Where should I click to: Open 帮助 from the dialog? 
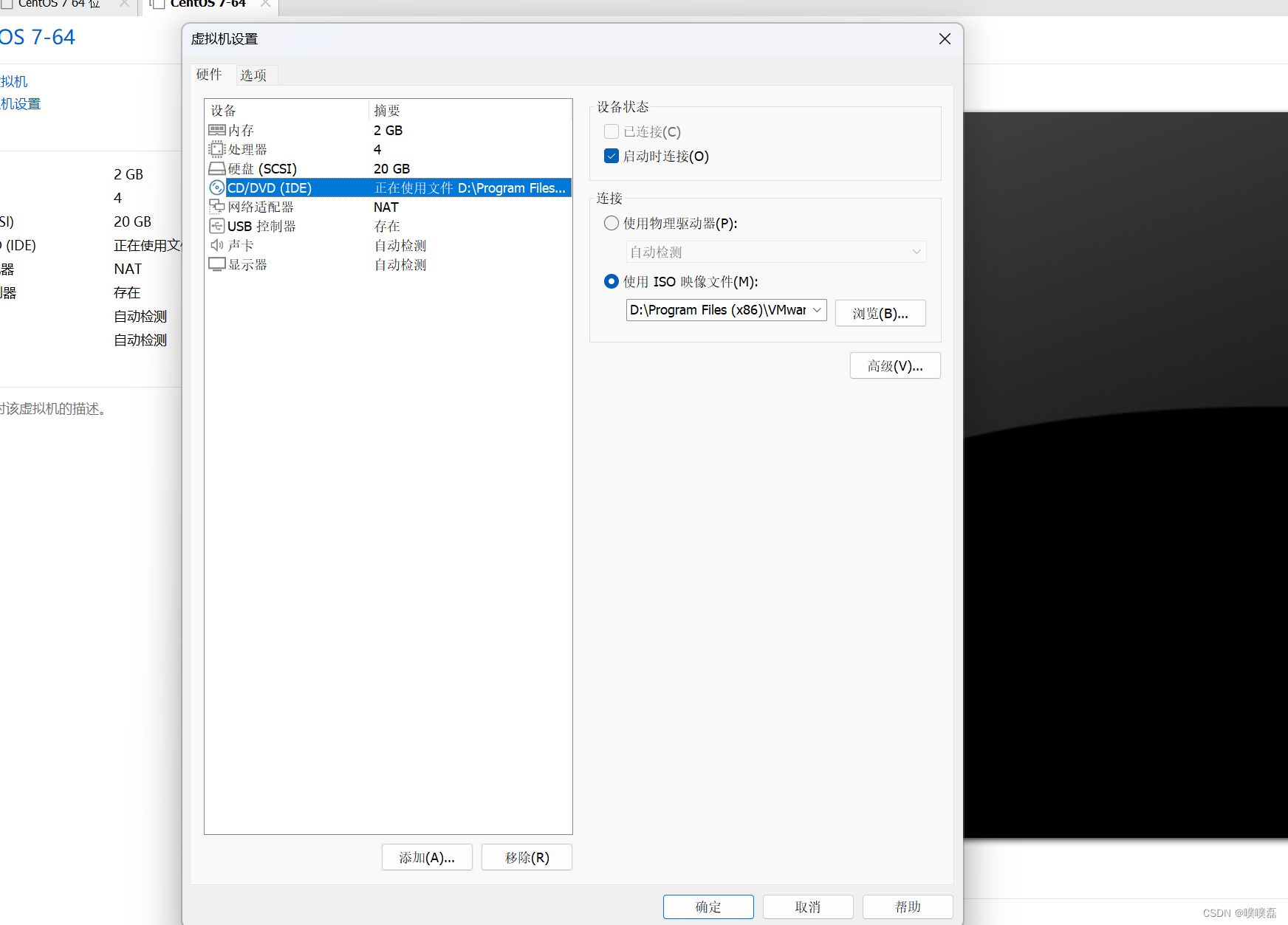908,907
